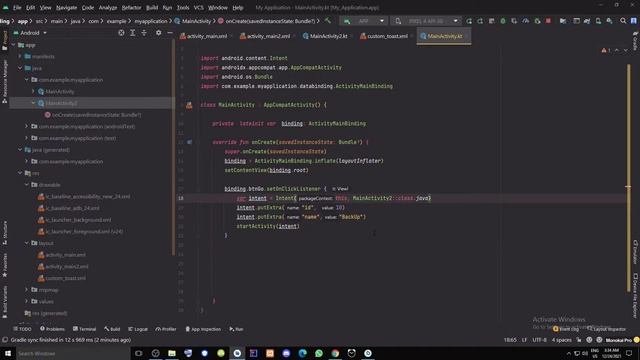Open Windows notification center icon
This screenshot has width=640, height=360.
pos(629,353)
